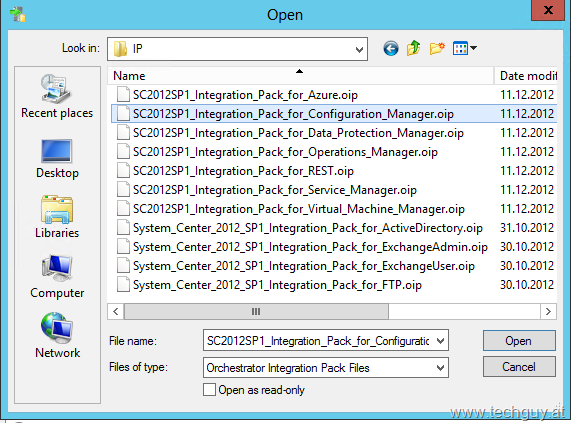This screenshot has height=423, width=571.
Task: Open Recent places in sidebar
Action: (x=57, y=96)
